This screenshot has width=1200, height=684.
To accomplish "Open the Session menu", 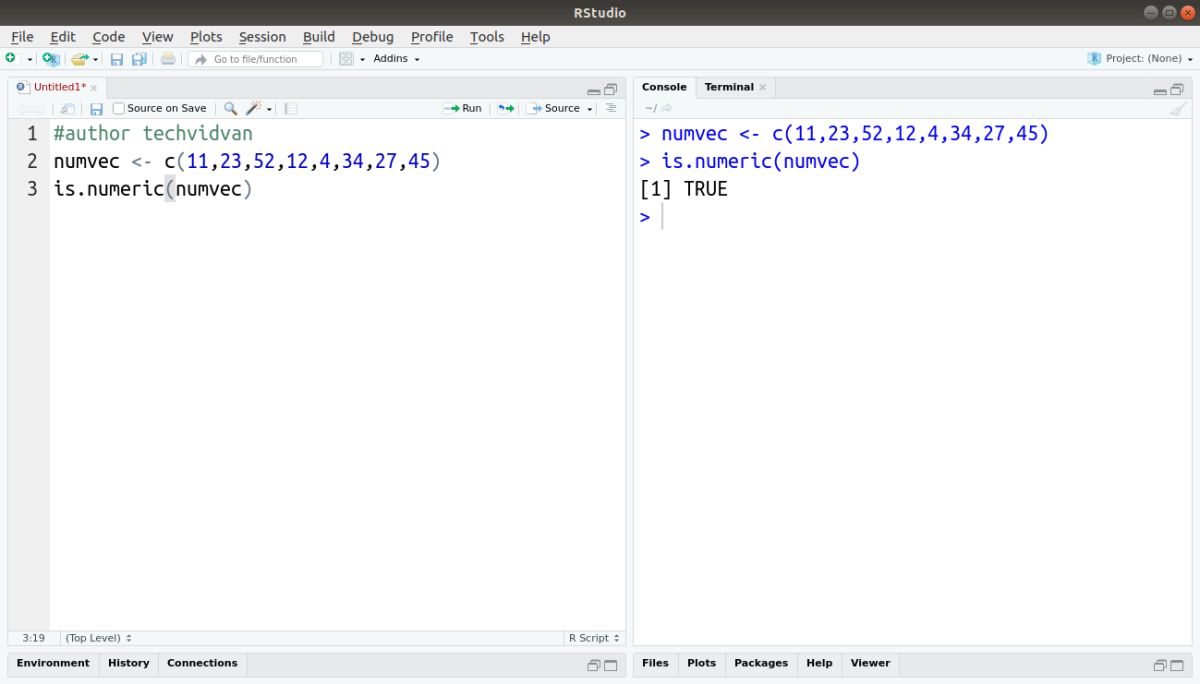I will [x=262, y=37].
